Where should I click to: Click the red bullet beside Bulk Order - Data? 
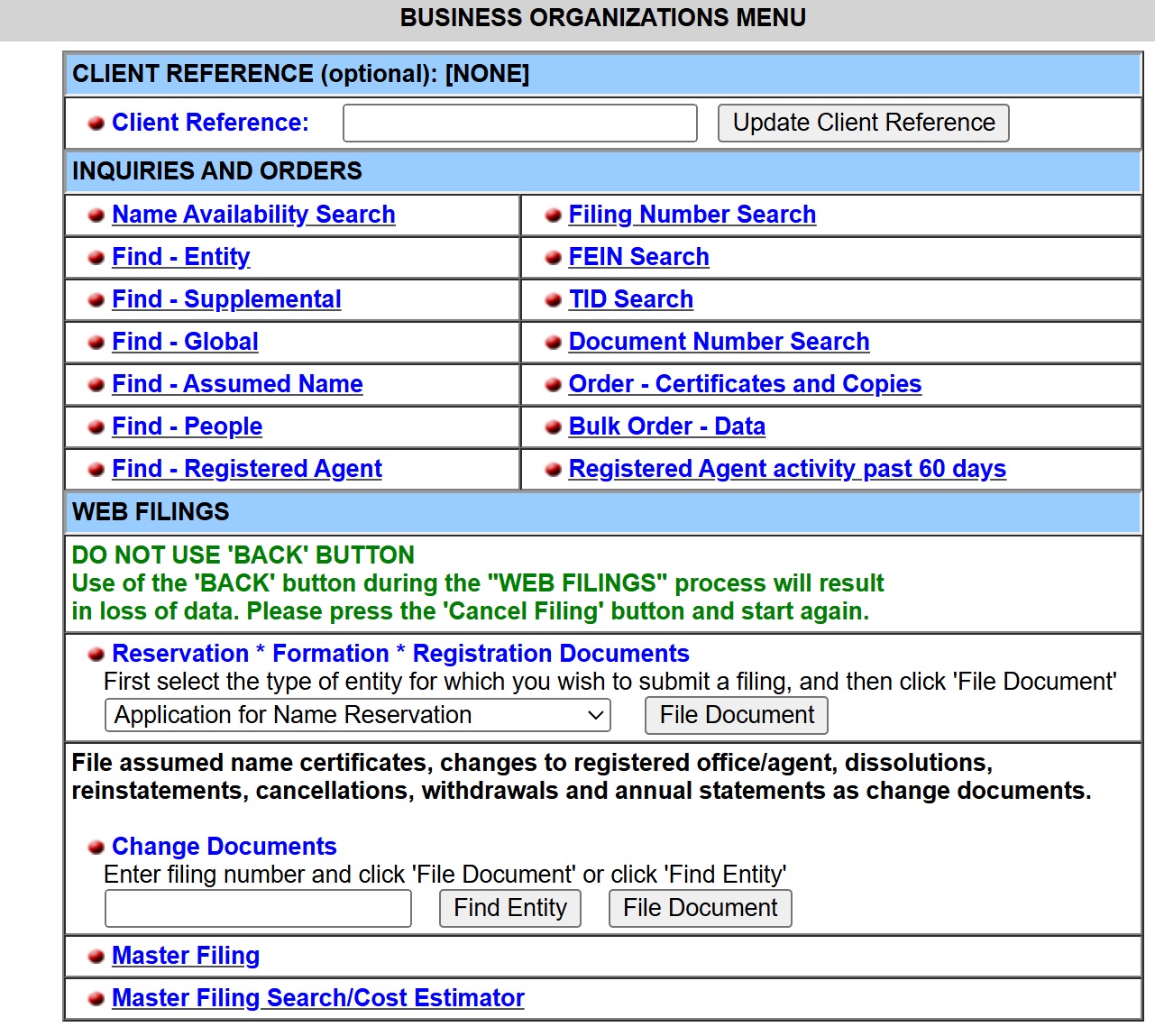pyautogui.click(x=553, y=426)
